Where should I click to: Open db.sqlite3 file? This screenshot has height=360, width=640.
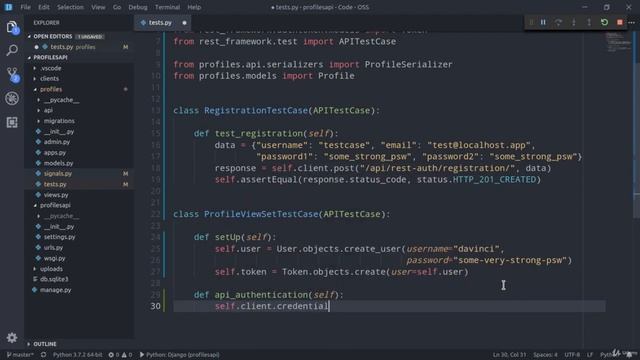[54, 279]
